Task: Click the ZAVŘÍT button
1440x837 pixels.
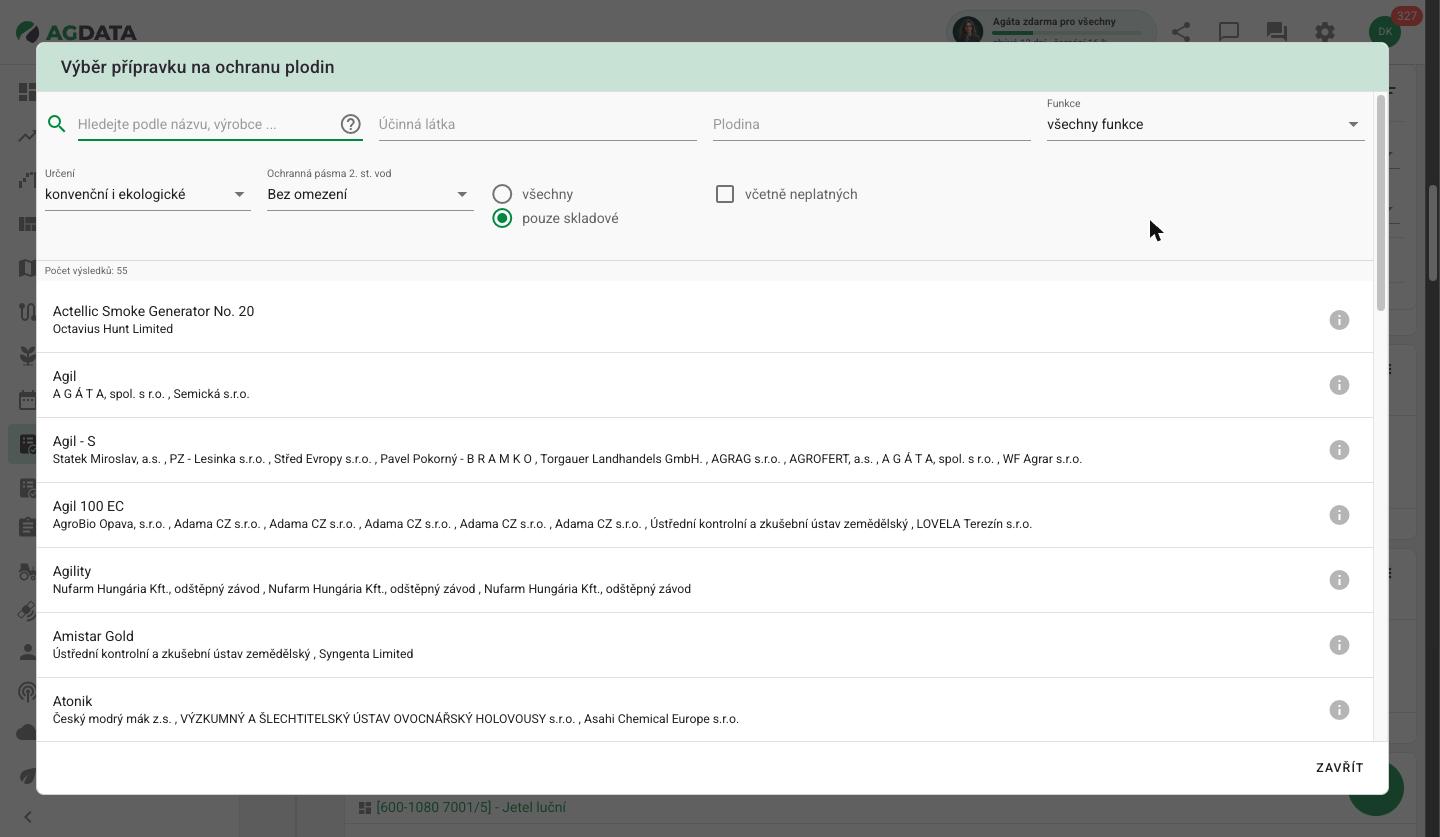Action: click(1340, 768)
